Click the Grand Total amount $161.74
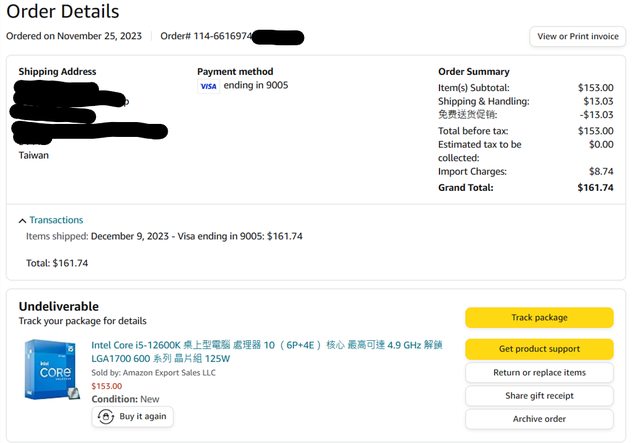Viewport: 640px width, 443px height. point(595,188)
